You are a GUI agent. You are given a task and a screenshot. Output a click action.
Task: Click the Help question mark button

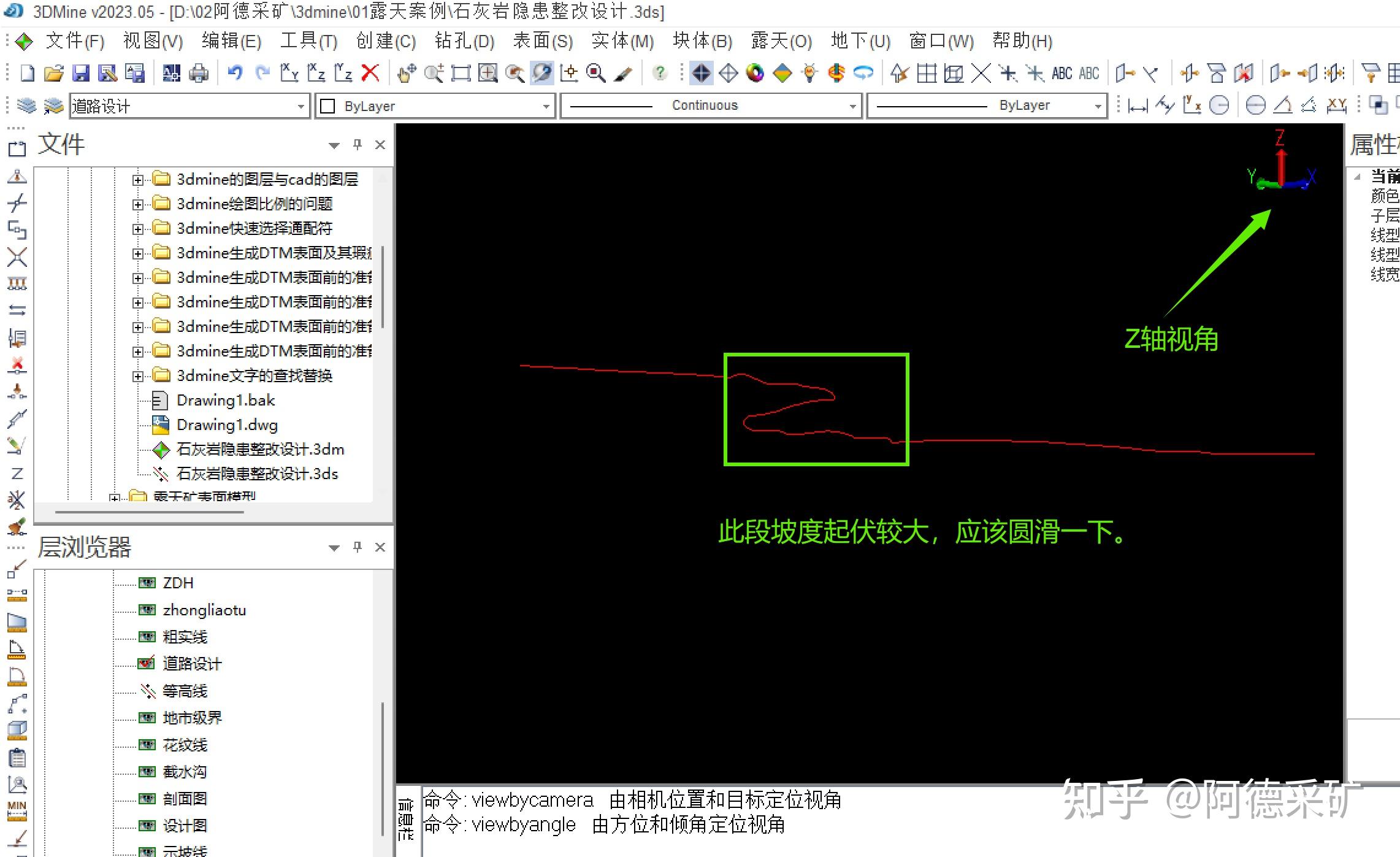[660, 72]
